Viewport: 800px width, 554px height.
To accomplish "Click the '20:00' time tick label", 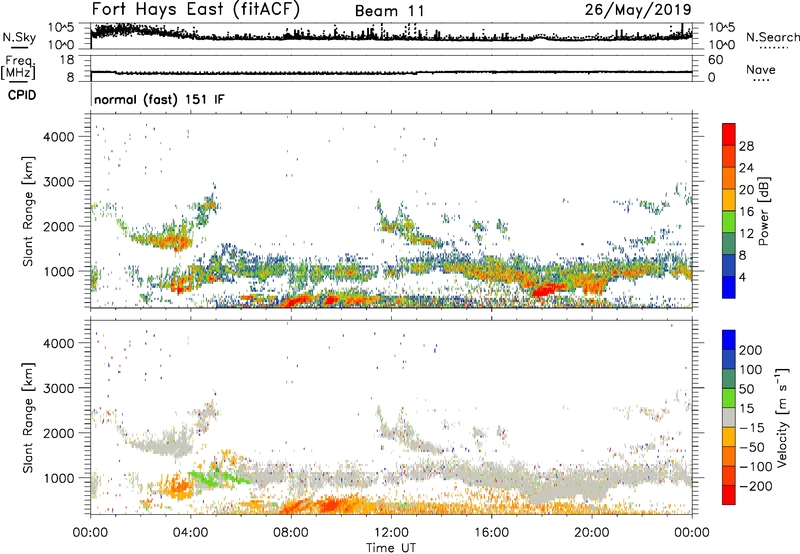I will (x=592, y=533).
